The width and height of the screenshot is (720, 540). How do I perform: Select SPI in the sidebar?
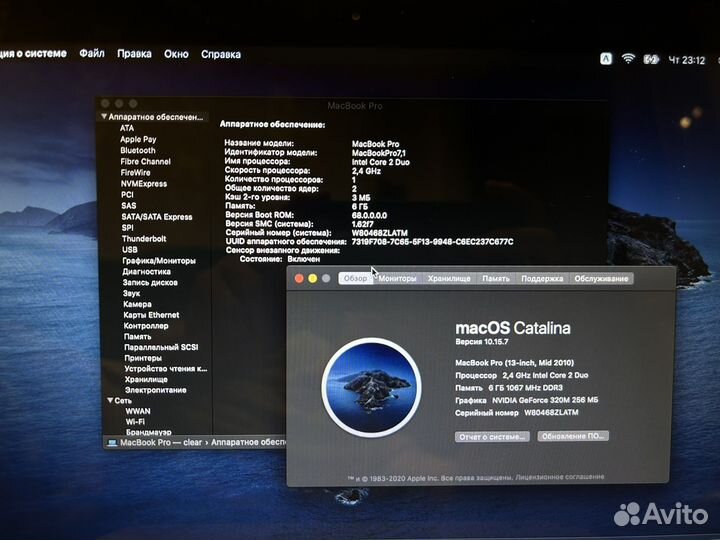tap(128, 228)
